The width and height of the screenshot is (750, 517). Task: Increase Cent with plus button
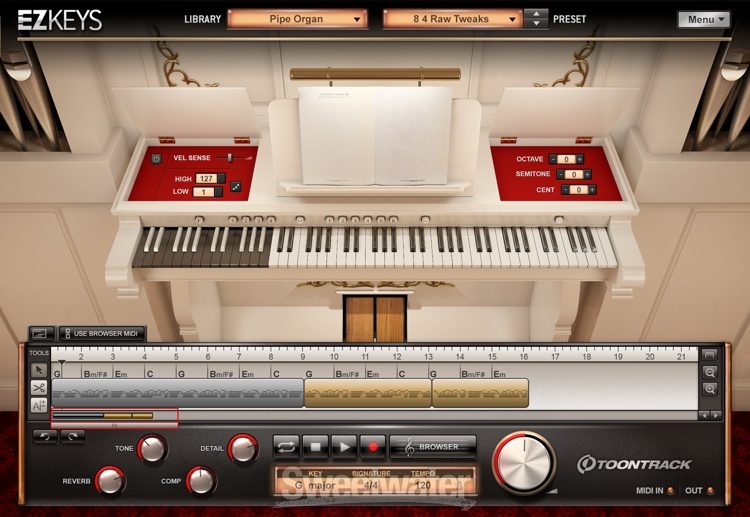tap(592, 190)
